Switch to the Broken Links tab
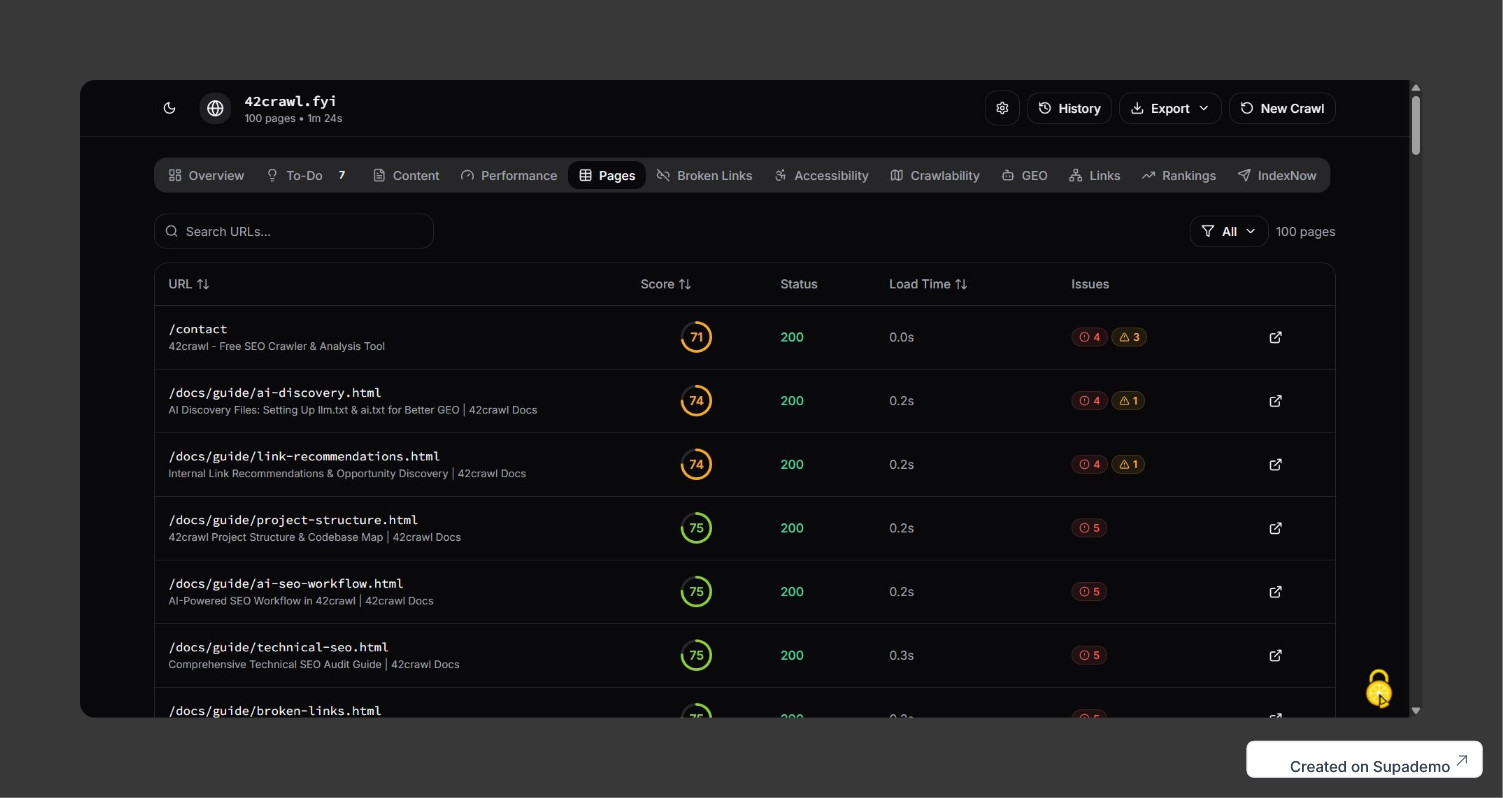The height and width of the screenshot is (798, 1503). tap(704, 175)
